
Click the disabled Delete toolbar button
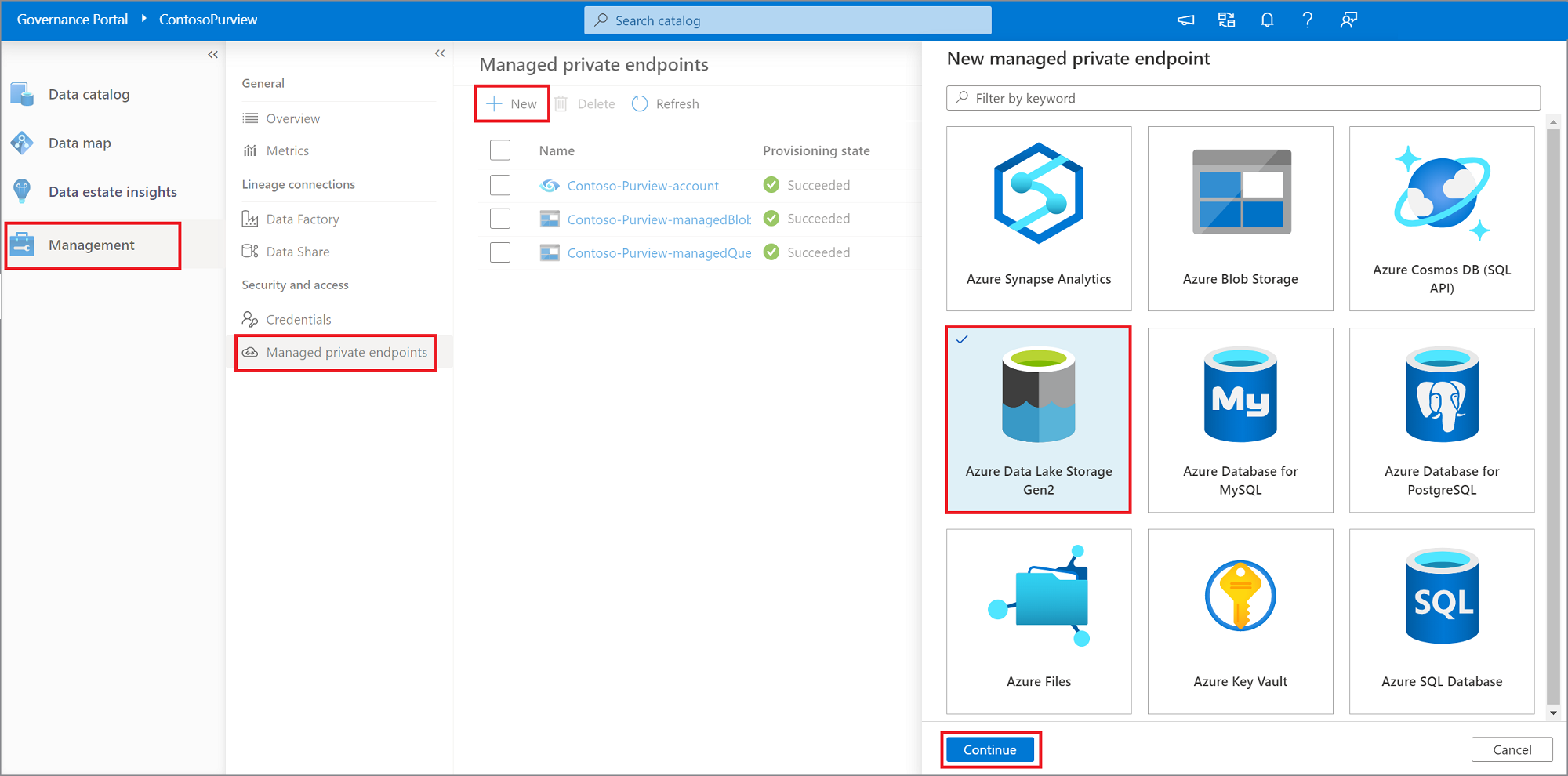point(585,103)
